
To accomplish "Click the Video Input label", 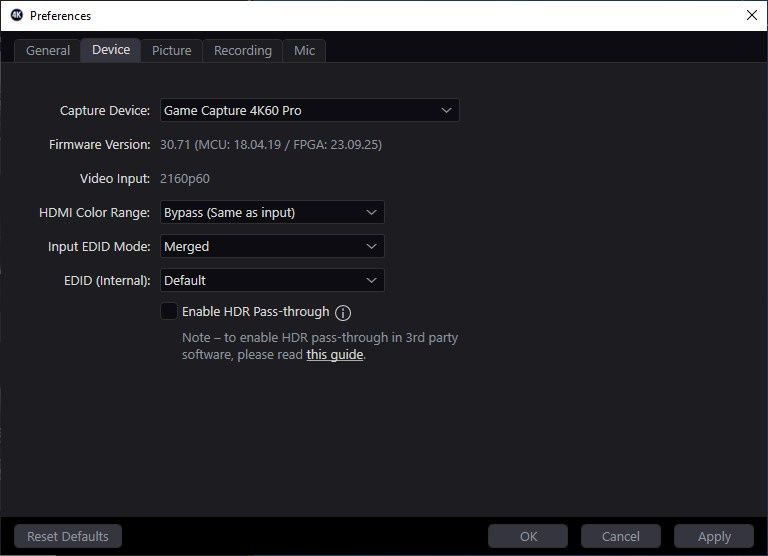I will tap(115, 178).
